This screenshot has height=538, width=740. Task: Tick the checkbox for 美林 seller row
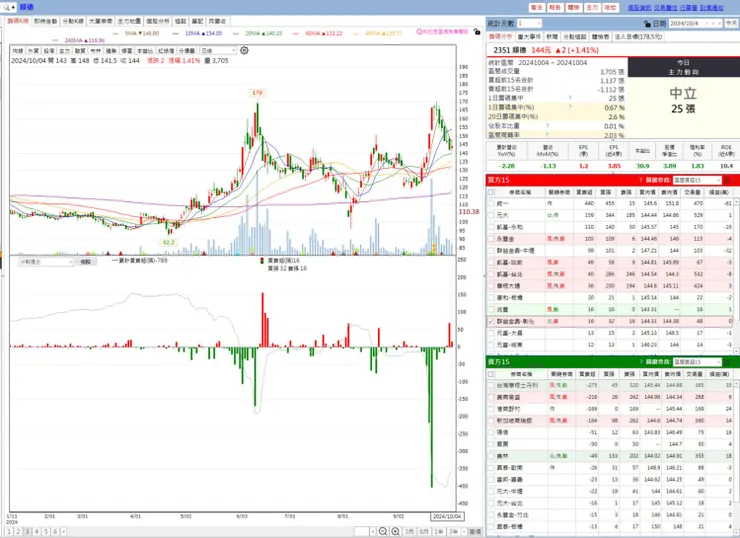tap(491, 456)
